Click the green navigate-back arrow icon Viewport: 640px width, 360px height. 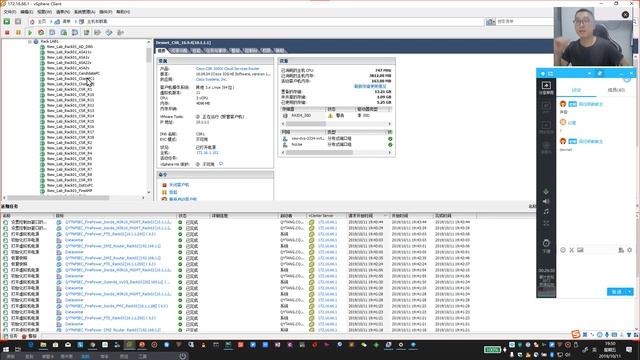[7, 21]
